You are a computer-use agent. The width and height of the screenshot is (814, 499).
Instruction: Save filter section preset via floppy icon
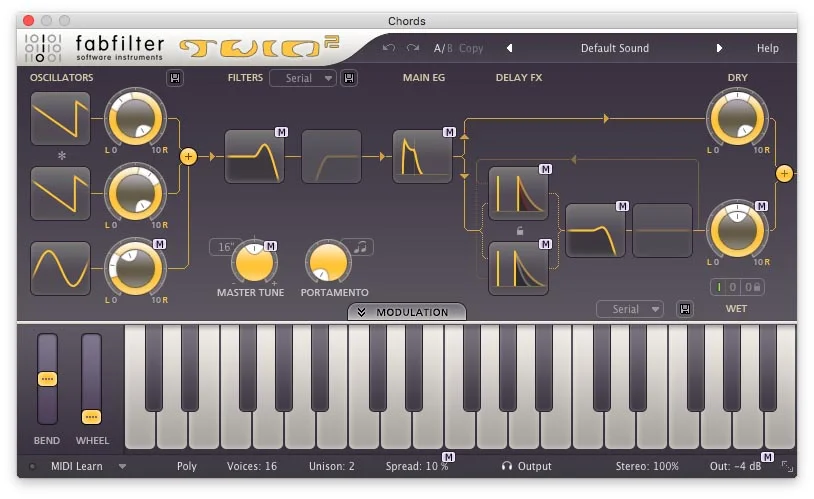coord(349,78)
